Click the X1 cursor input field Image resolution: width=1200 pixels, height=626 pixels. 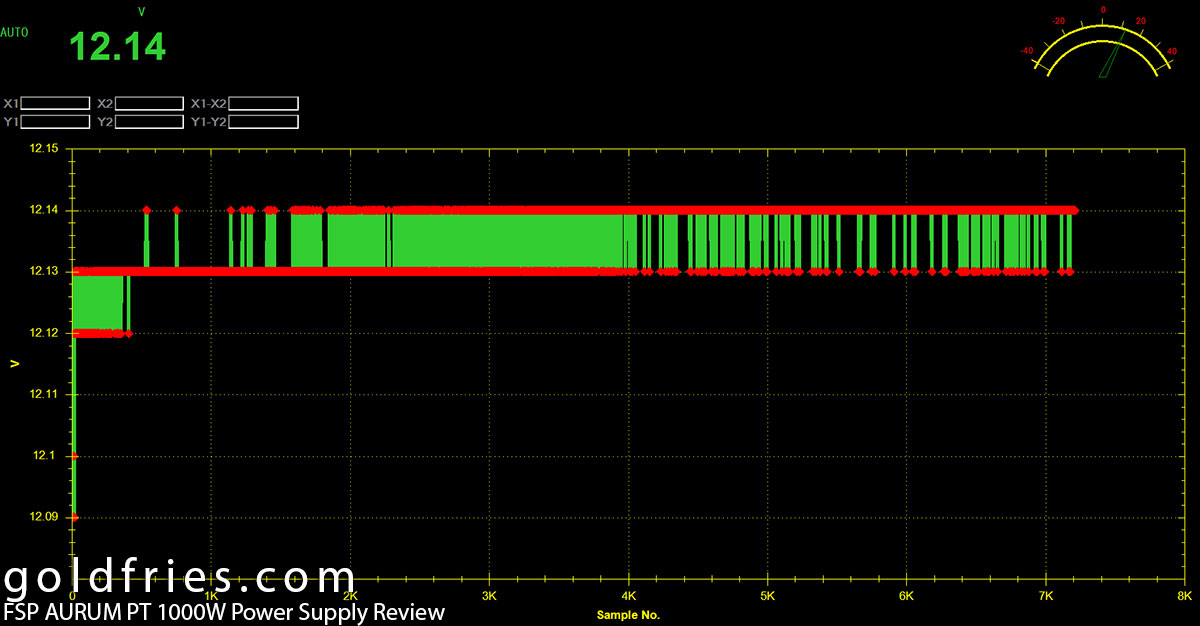(x=55, y=103)
